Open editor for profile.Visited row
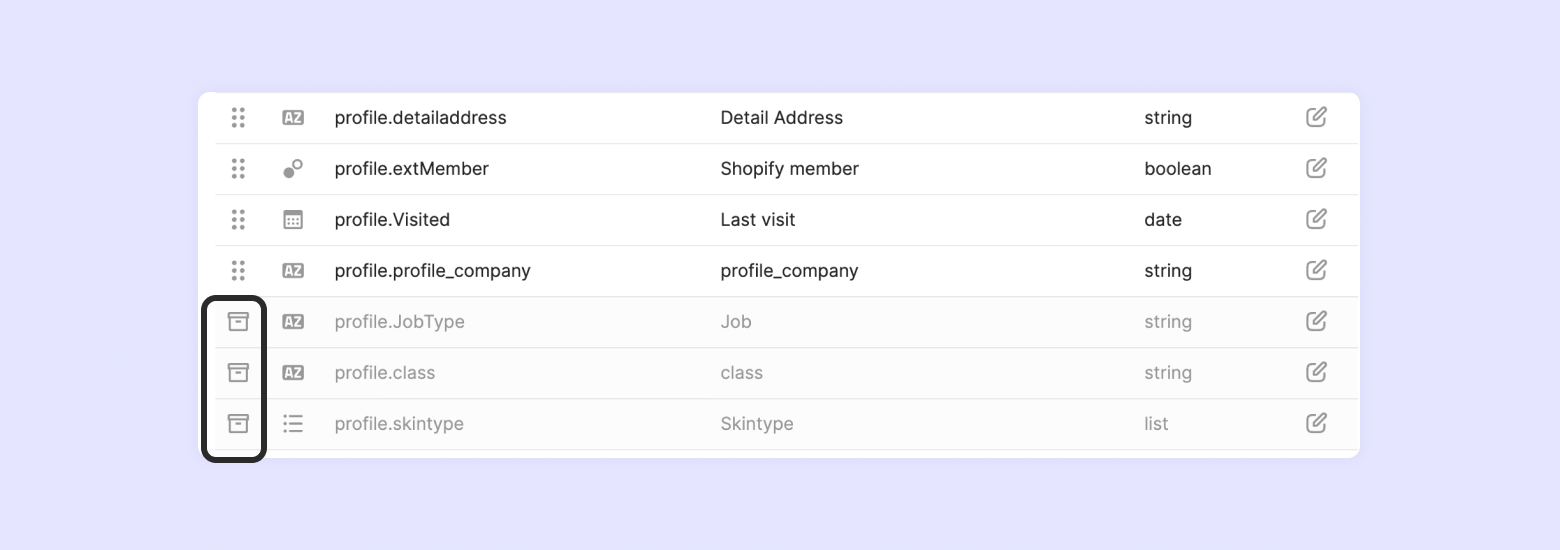The width and height of the screenshot is (1560, 550). tap(1316, 219)
